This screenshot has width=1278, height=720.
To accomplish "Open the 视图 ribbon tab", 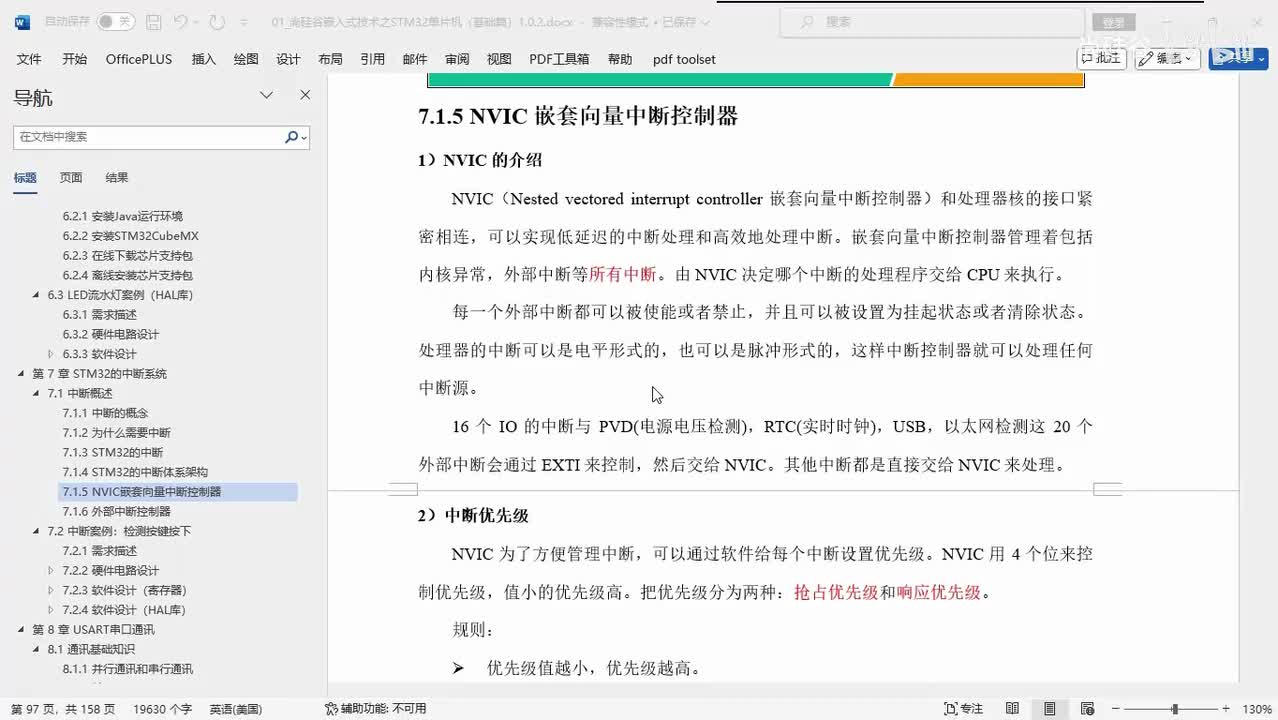I will (x=499, y=59).
